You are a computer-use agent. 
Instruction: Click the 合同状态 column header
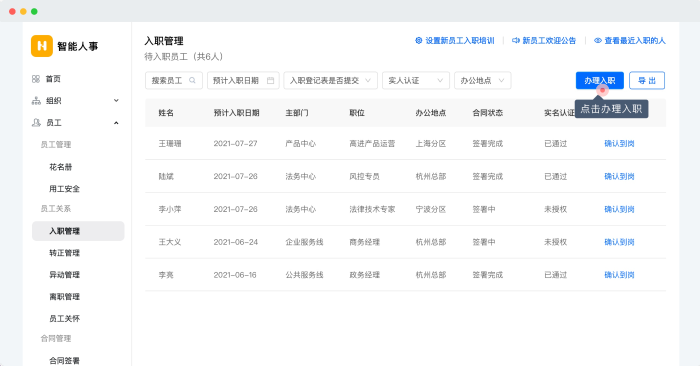488,112
